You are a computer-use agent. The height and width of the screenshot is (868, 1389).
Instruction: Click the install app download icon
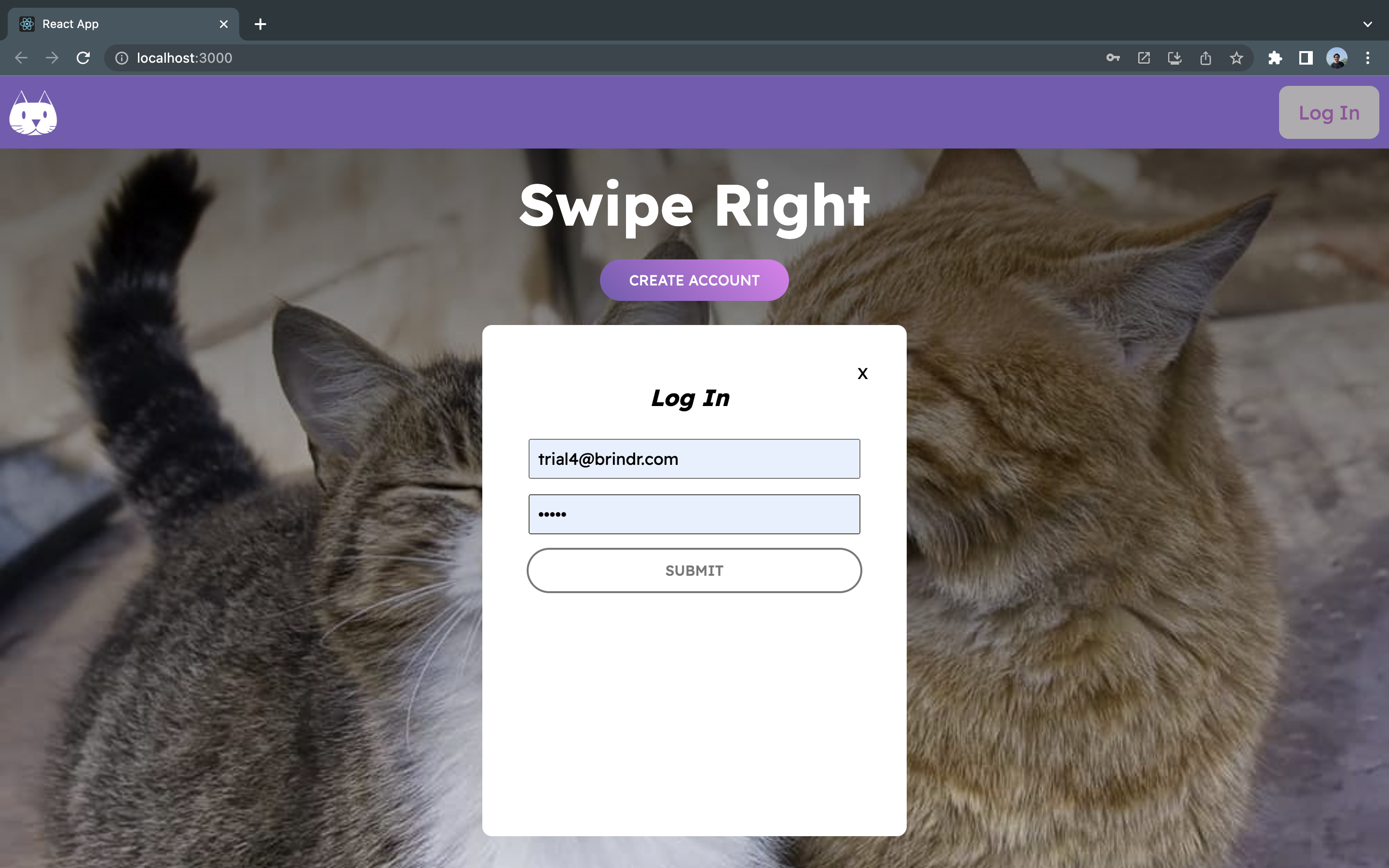[x=1174, y=58]
